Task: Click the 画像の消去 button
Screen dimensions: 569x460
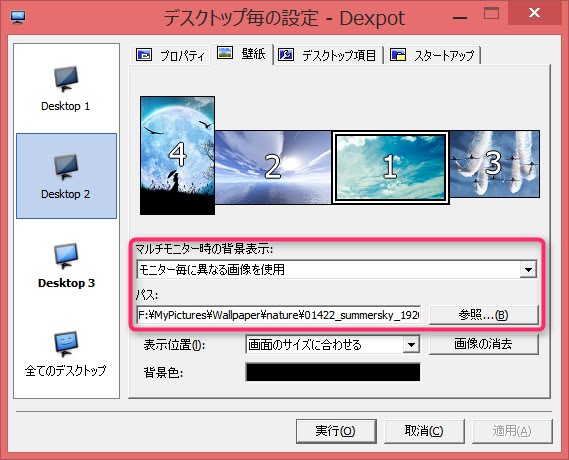Action: point(483,344)
